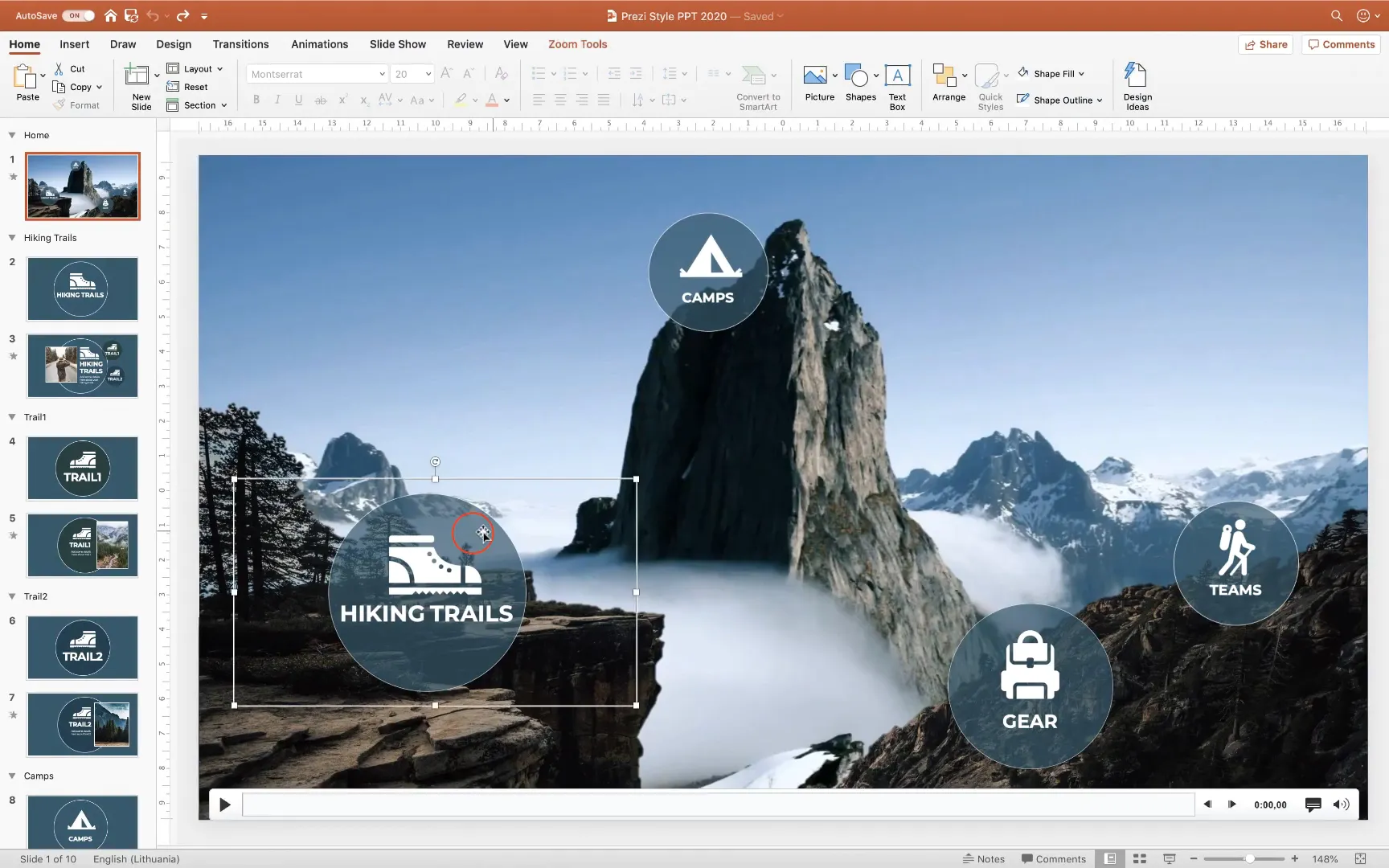Toggle Strikethrough formatting
The width and height of the screenshot is (1389, 868).
[x=320, y=100]
